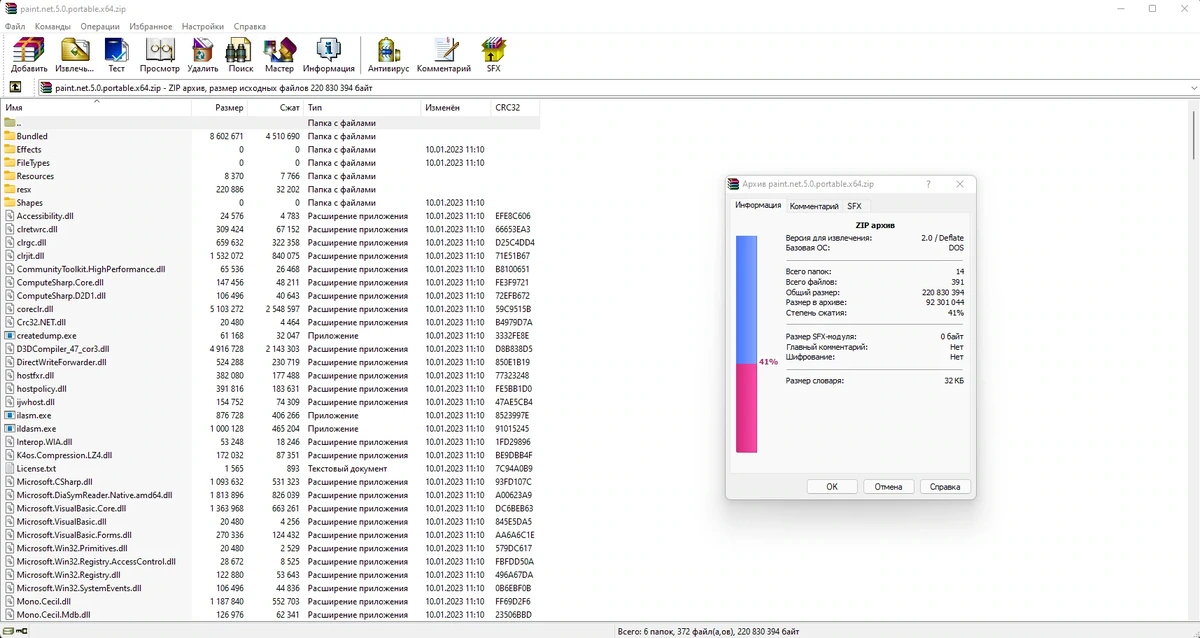Viewport: 1200px width, 638px height.
Task: Select ComputeSharp.Core.dll row
Action: [x=270, y=282]
